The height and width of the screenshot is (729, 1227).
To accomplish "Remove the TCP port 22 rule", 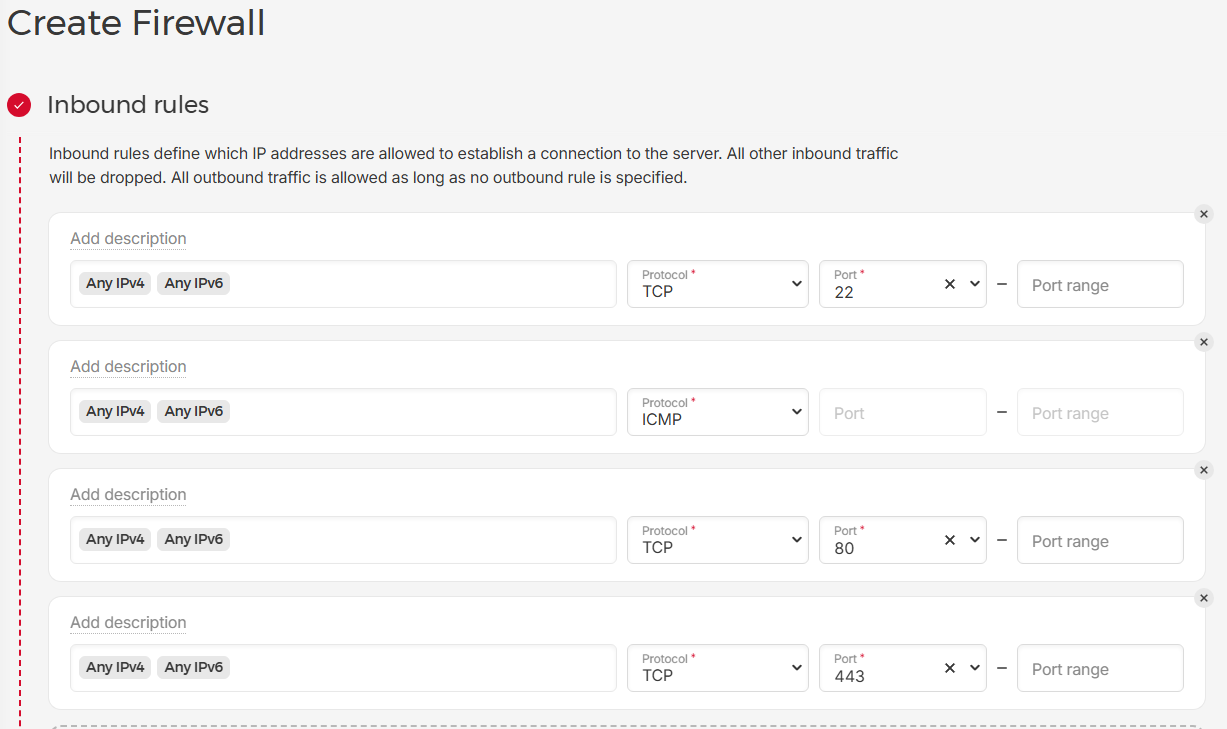I will (x=1204, y=214).
